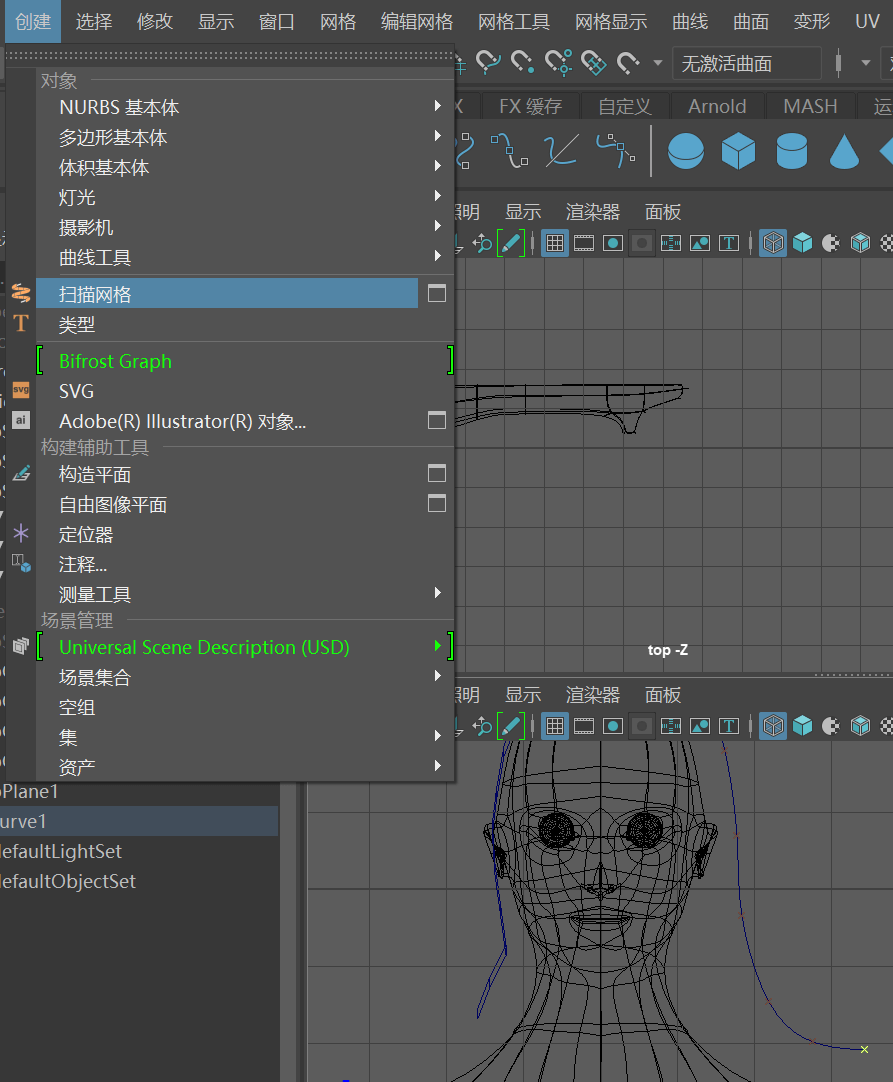The image size is (893, 1082).
Task: Select the pencil curve tool shelf icon
Action: tap(561, 150)
